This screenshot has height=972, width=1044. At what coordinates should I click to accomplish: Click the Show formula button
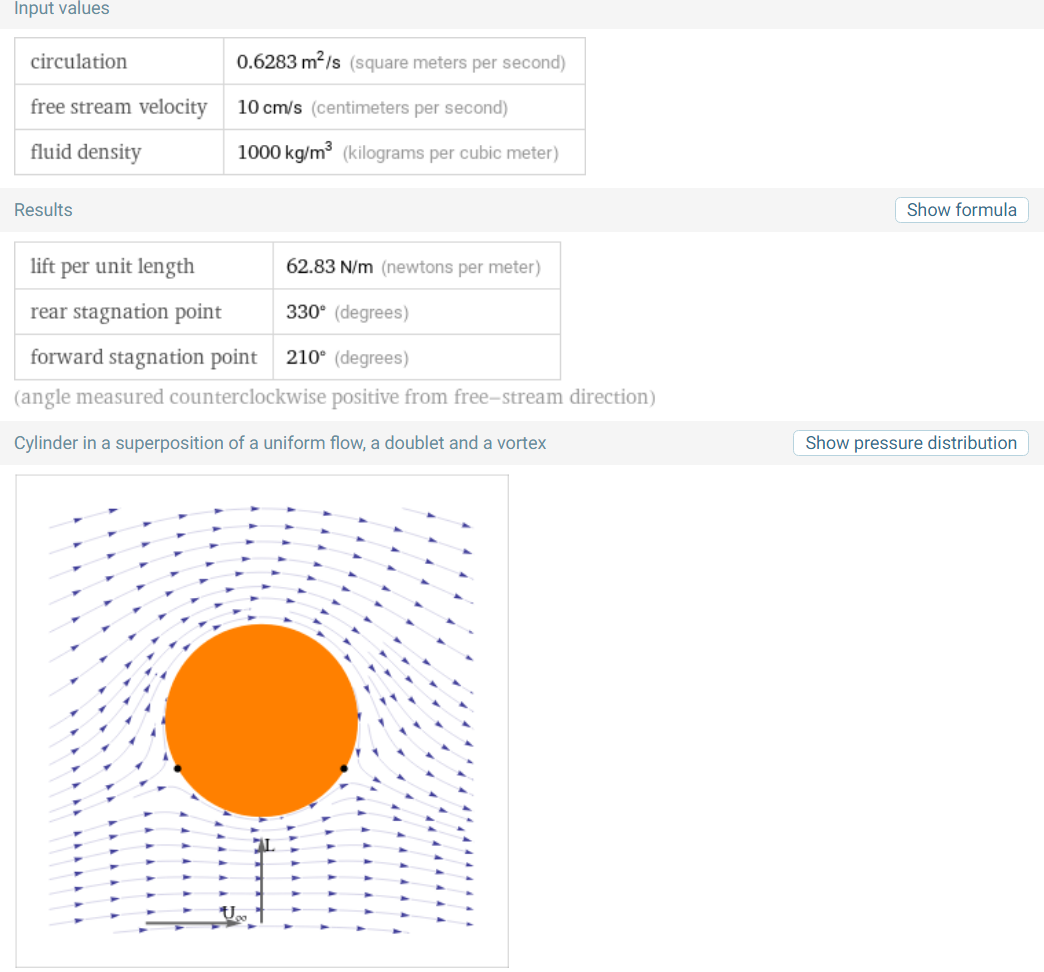pyautogui.click(x=961, y=210)
